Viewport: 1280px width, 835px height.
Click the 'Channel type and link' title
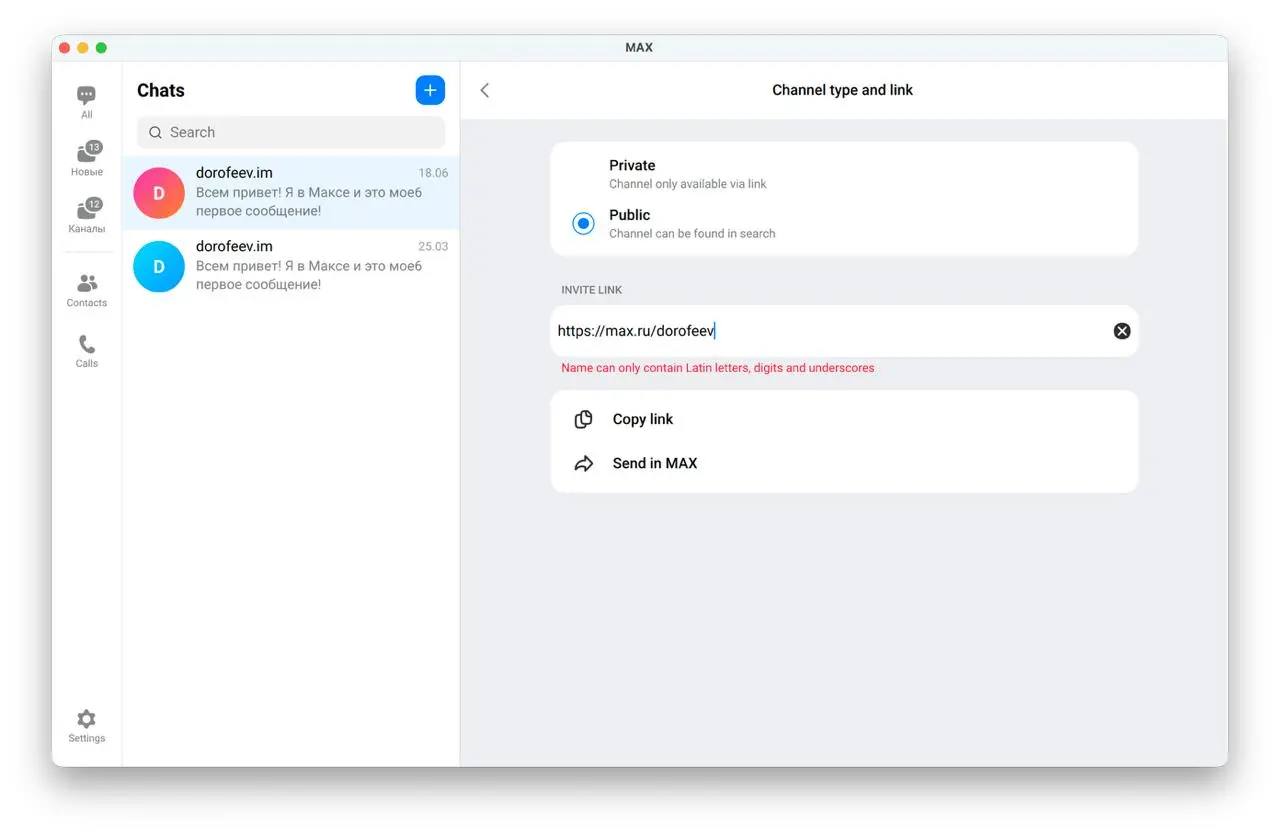pyautogui.click(x=843, y=90)
